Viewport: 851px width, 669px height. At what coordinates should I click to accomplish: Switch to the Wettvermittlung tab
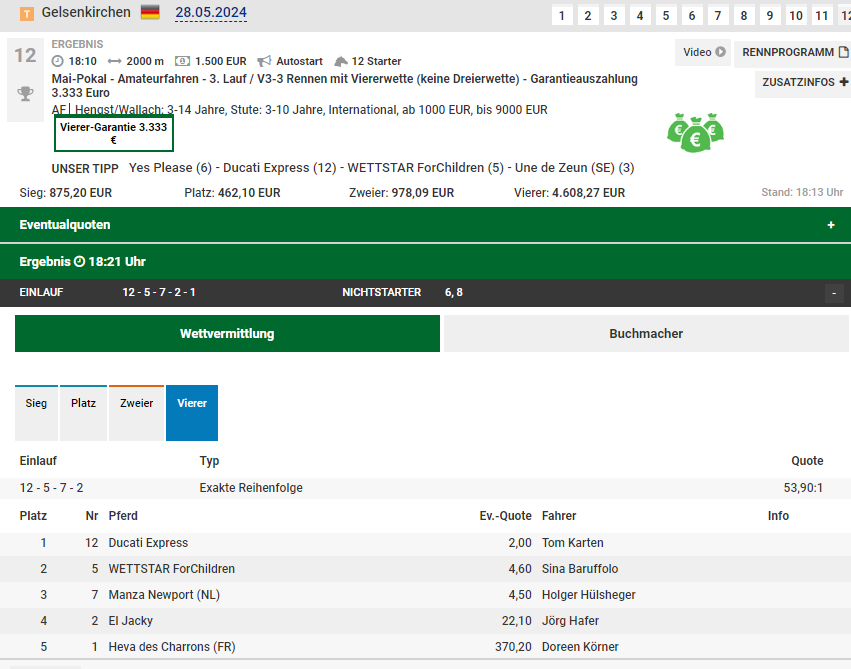(x=227, y=334)
